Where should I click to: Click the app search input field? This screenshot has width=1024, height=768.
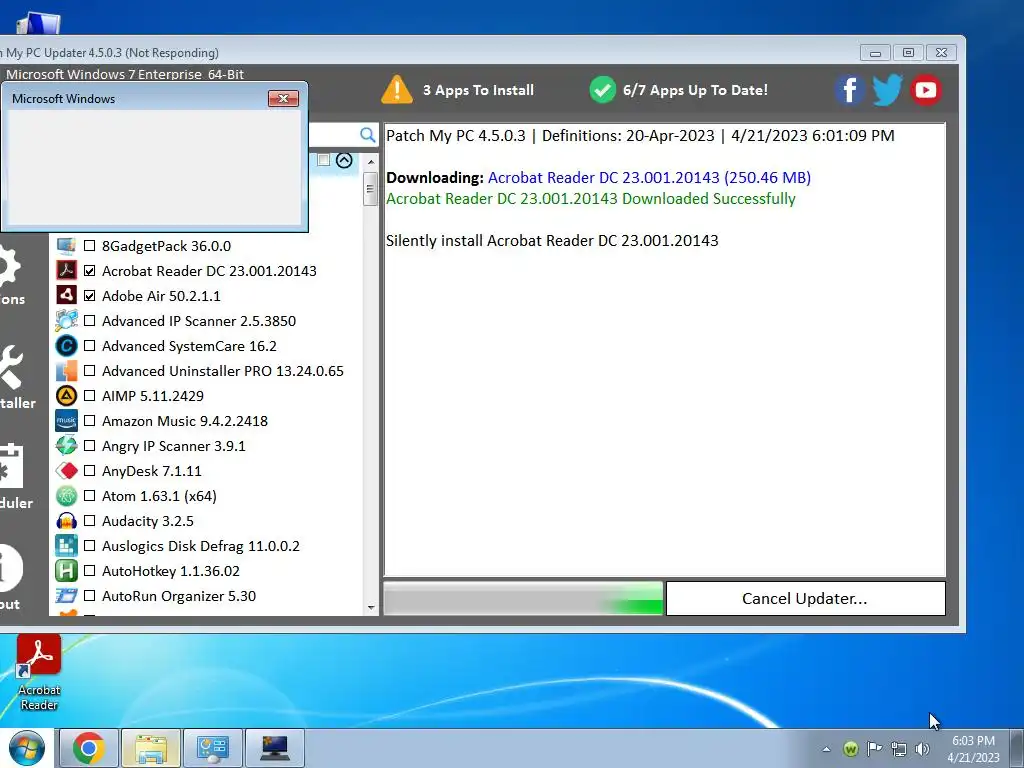coord(333,135)
